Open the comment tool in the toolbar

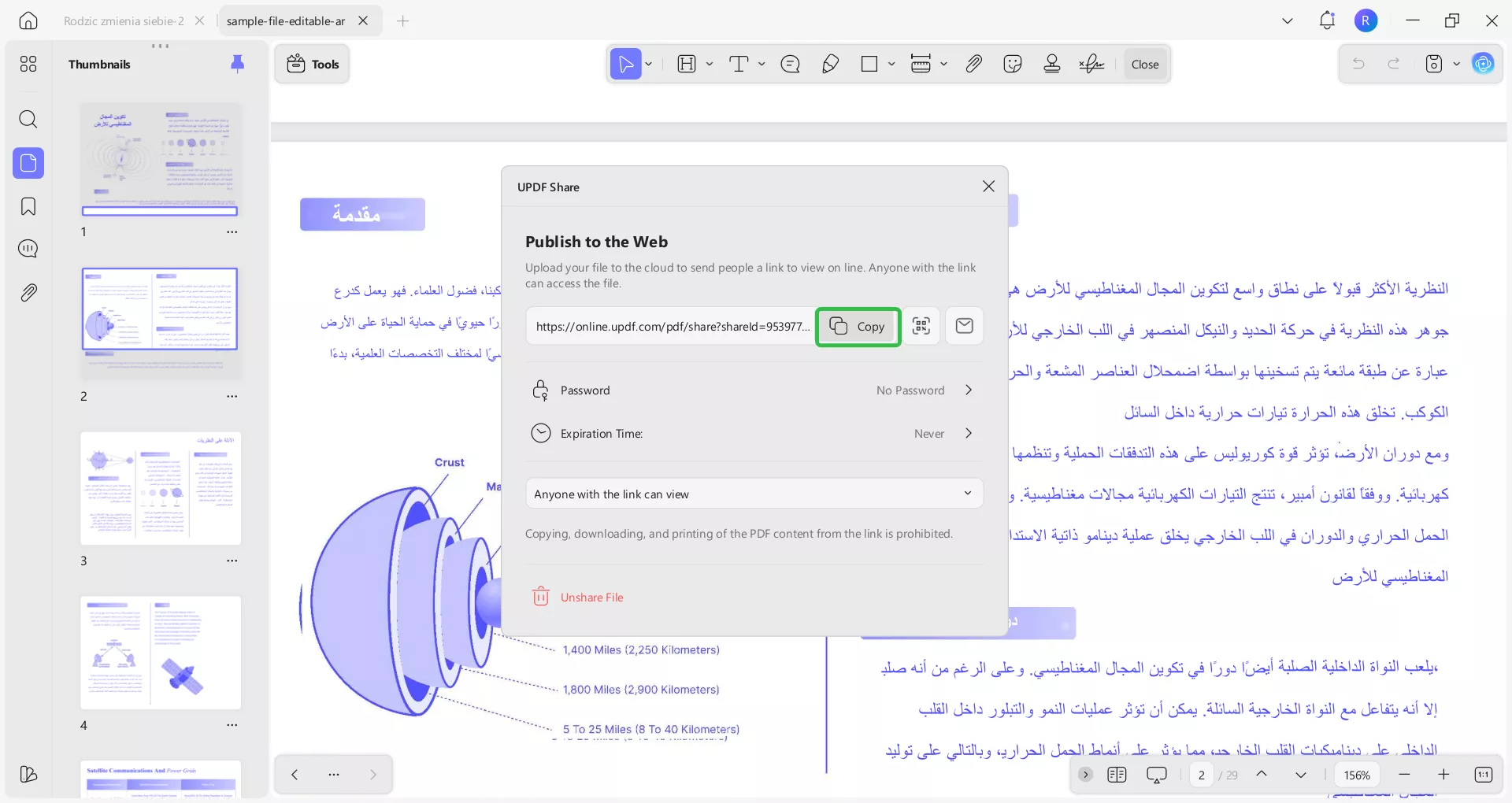tap(791, 64)
